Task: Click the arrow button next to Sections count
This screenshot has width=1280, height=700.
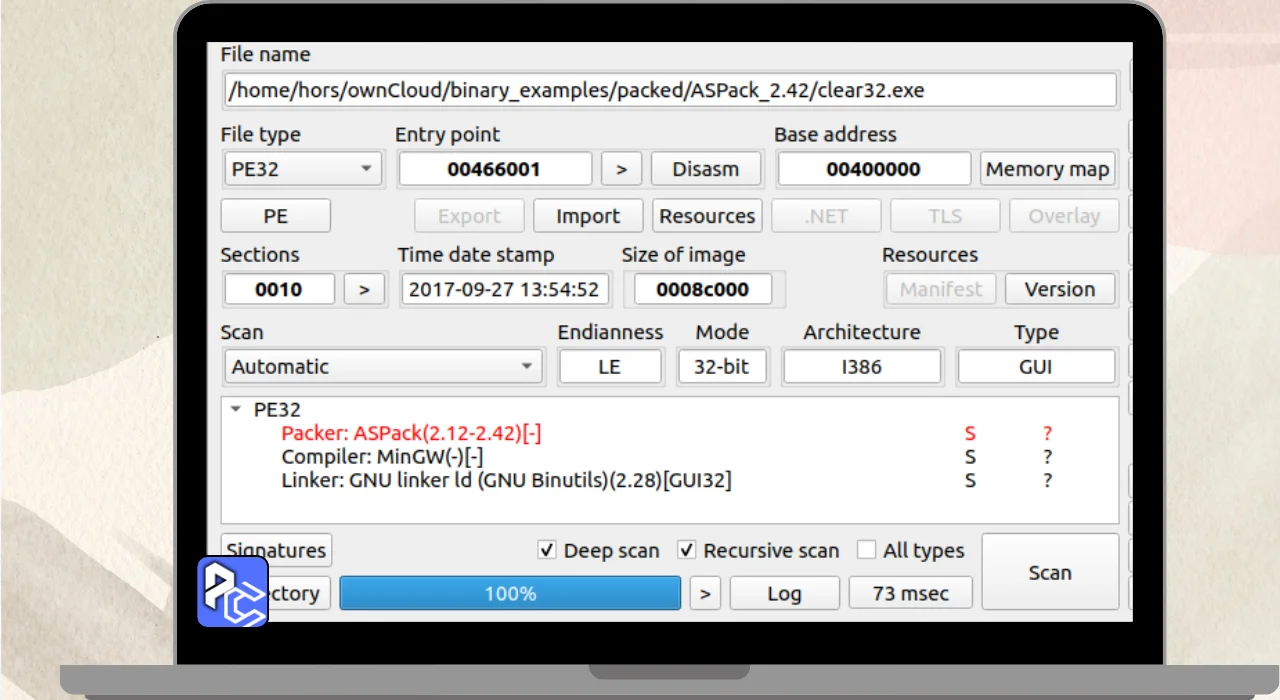Action: tap(364, 289)
